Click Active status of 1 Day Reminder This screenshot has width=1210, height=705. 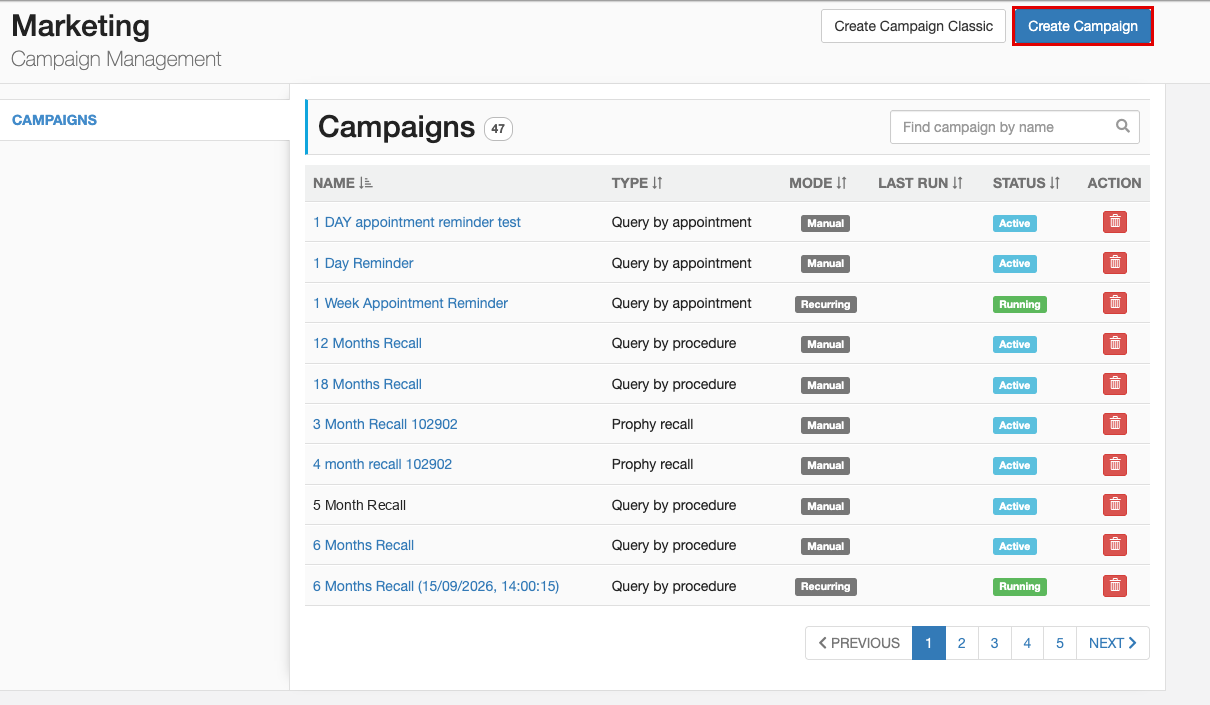1014,264
